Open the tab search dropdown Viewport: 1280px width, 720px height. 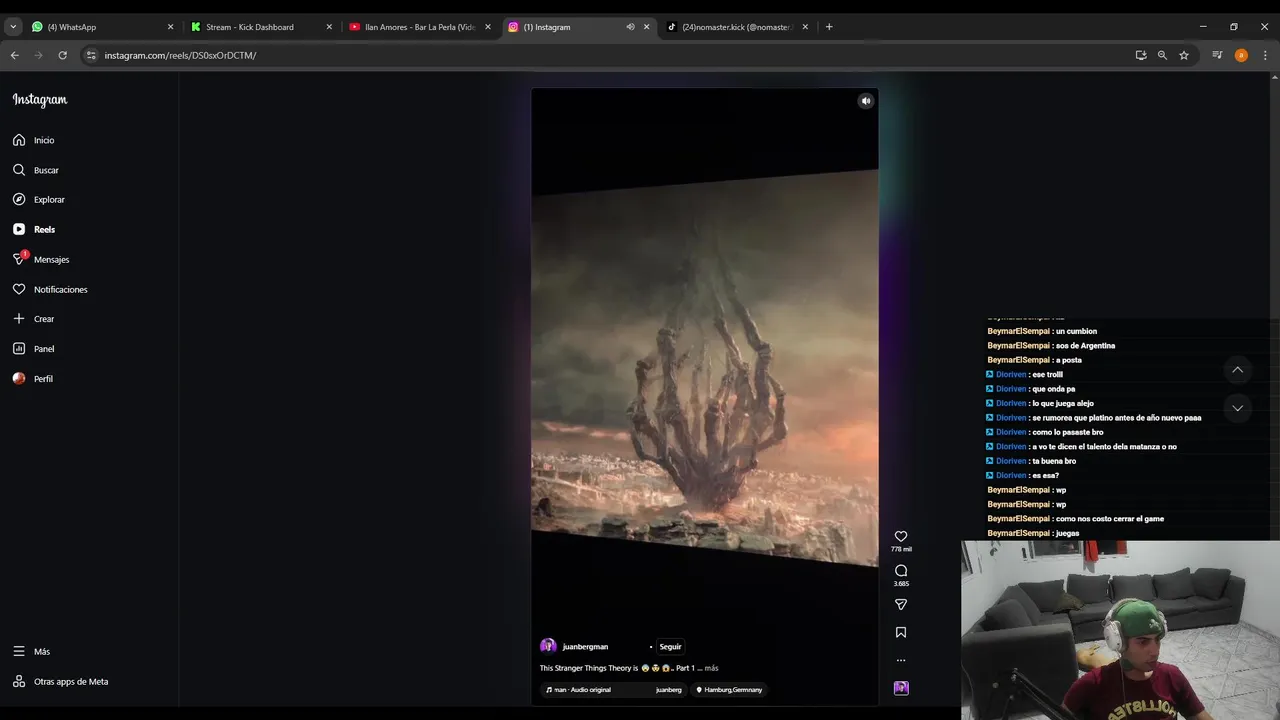[13, 27]
